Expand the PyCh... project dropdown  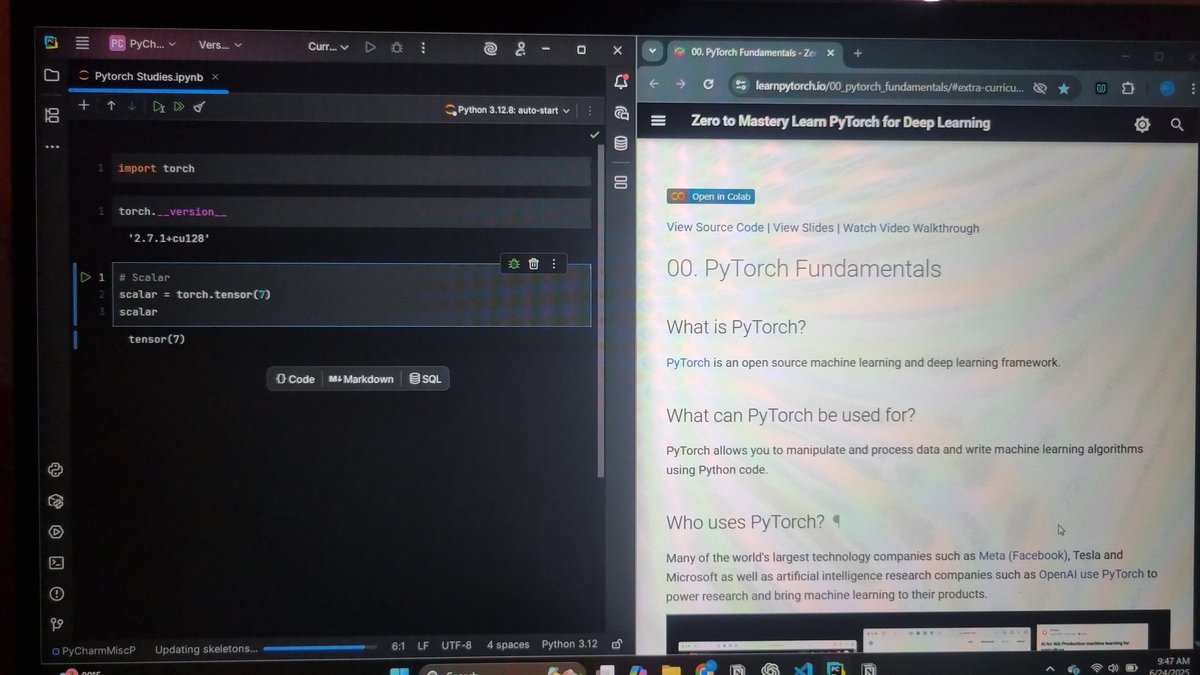pos(143,44)
